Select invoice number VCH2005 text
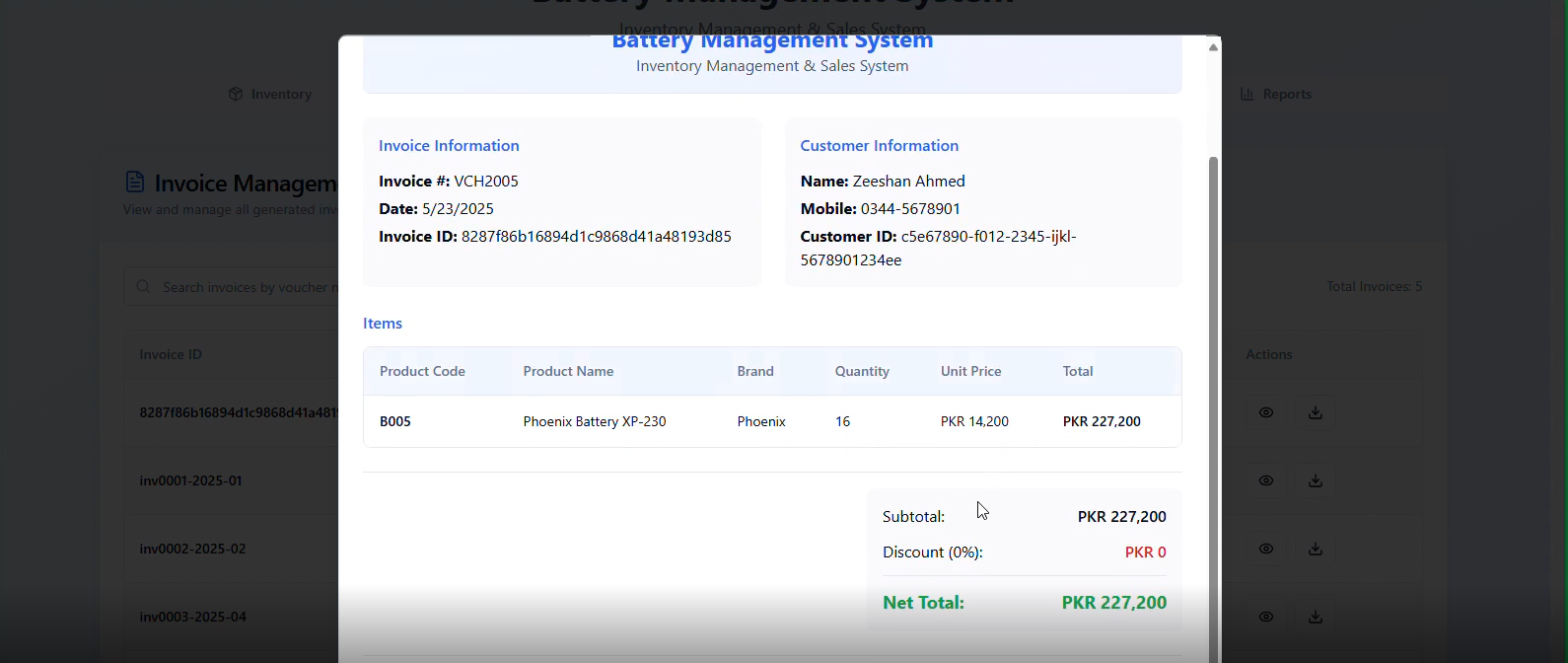Screen dimensions: 1568x663 486,182
